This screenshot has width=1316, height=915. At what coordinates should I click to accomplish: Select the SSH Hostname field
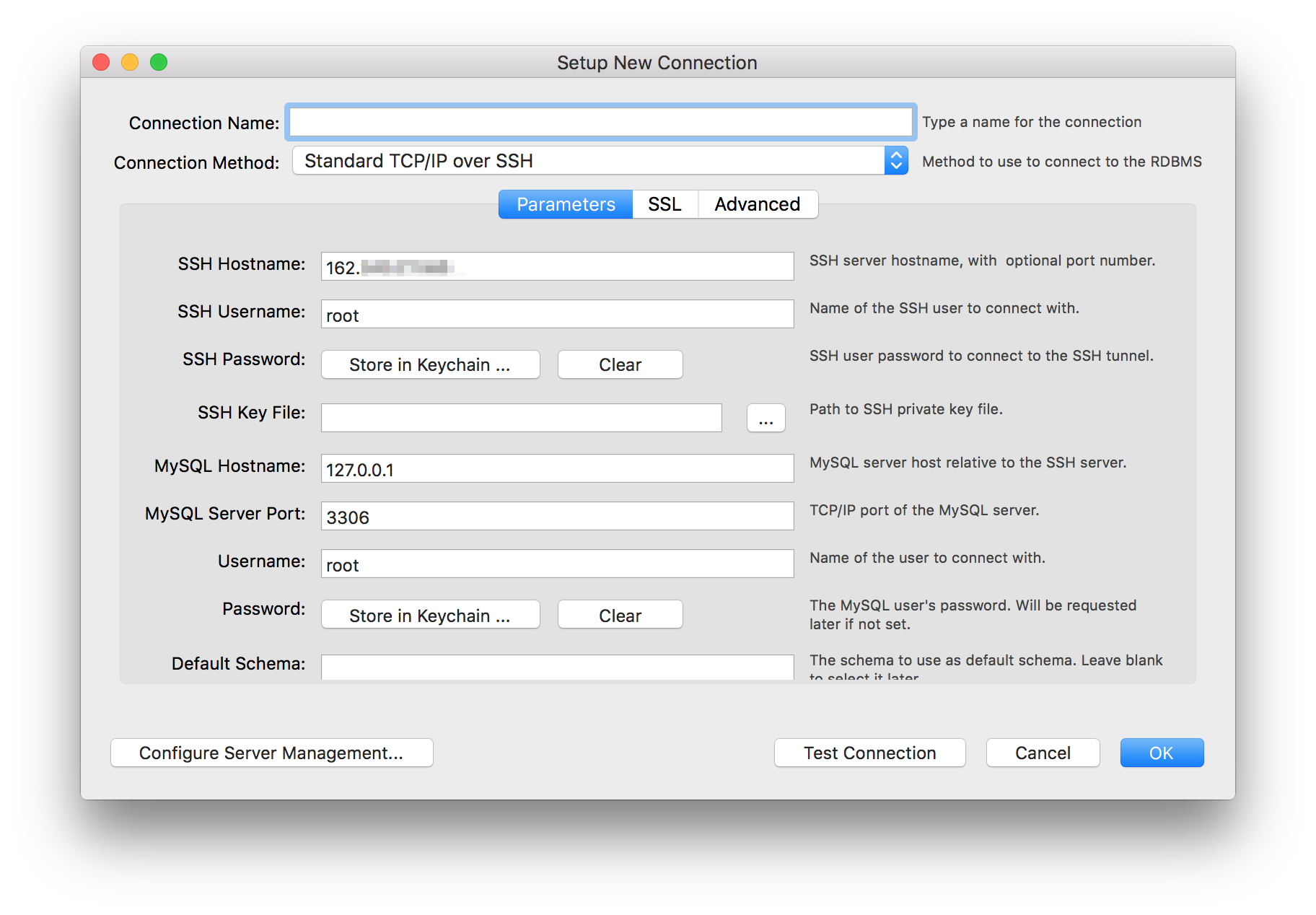click(x=556, y=266)
